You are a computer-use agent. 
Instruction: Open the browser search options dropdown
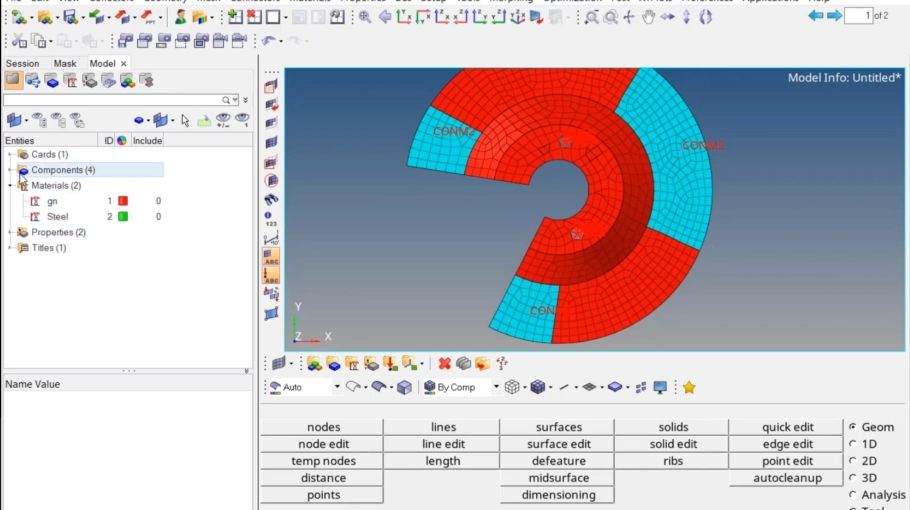pos(234,100)
